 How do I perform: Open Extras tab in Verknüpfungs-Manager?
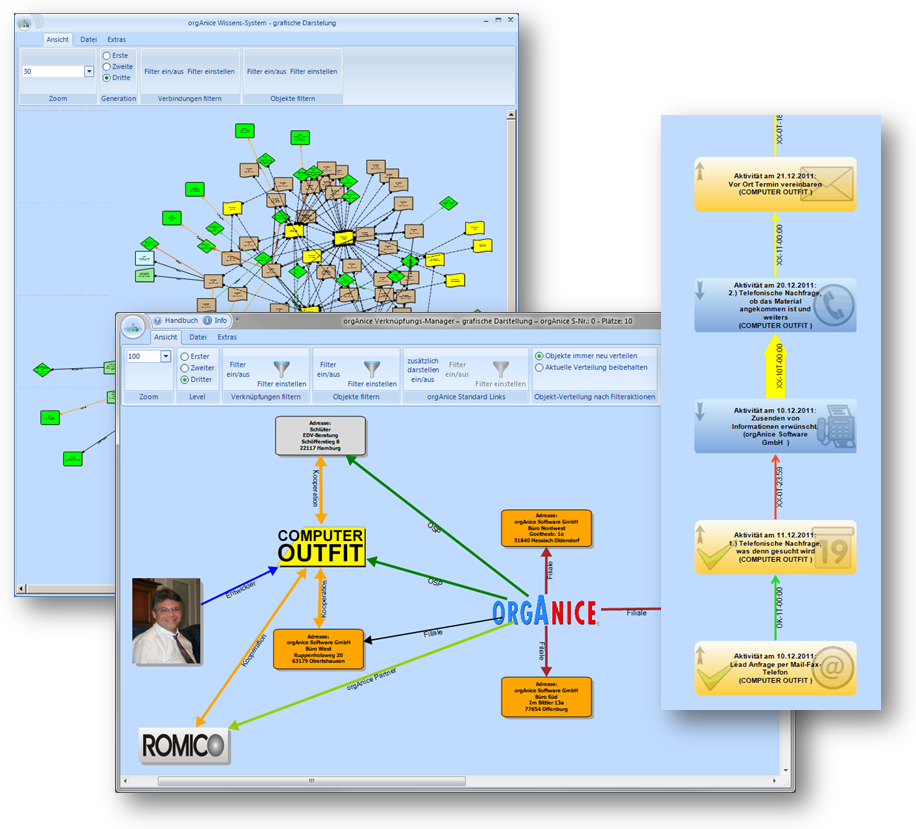227,337
